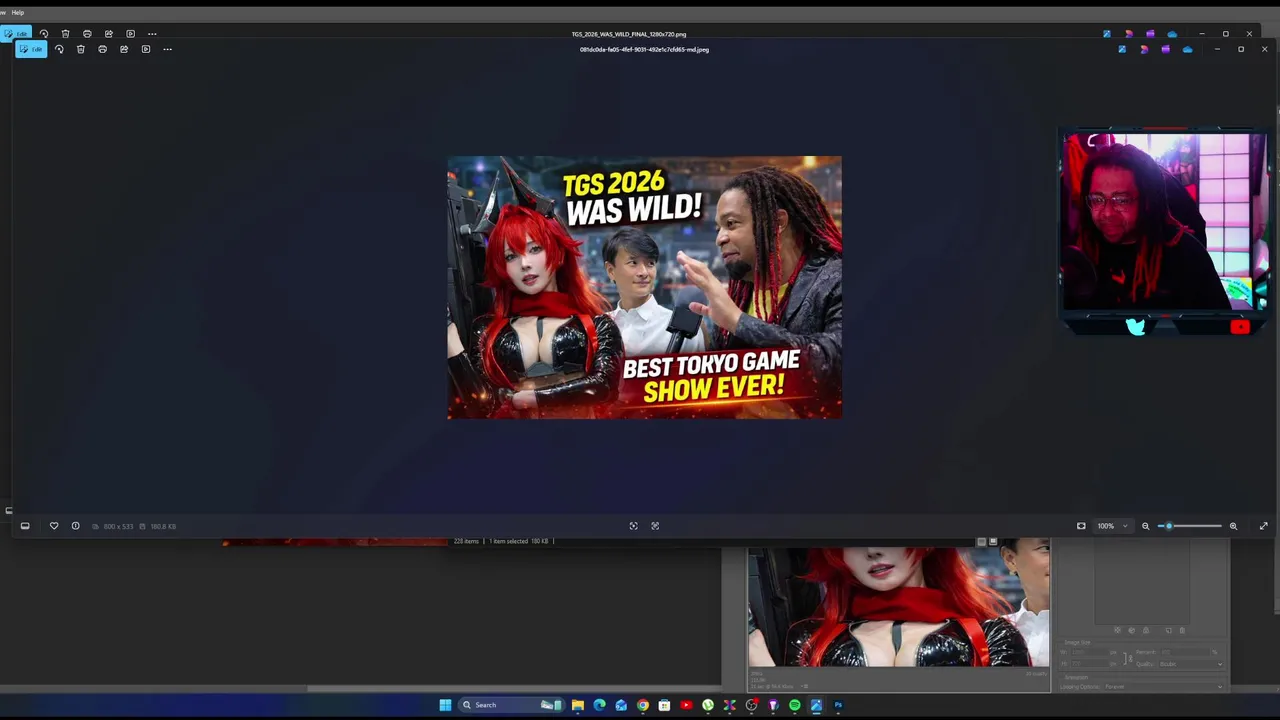Print from the back TGS_2026 Photos window
Image resolution: width=1280 pixels, height=720 pixels.
[x=87, y=34]
